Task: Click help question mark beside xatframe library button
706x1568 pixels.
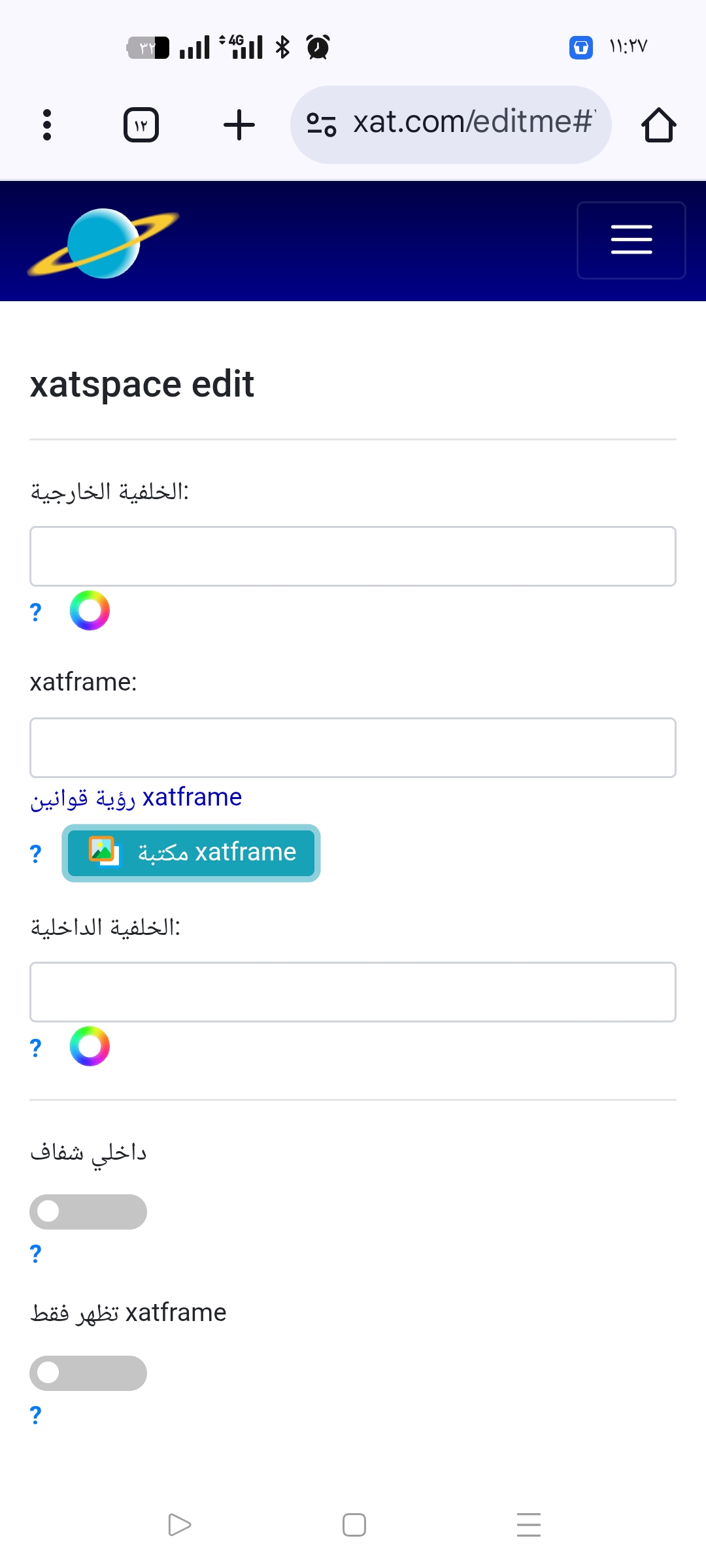Action: pos(36,853)
